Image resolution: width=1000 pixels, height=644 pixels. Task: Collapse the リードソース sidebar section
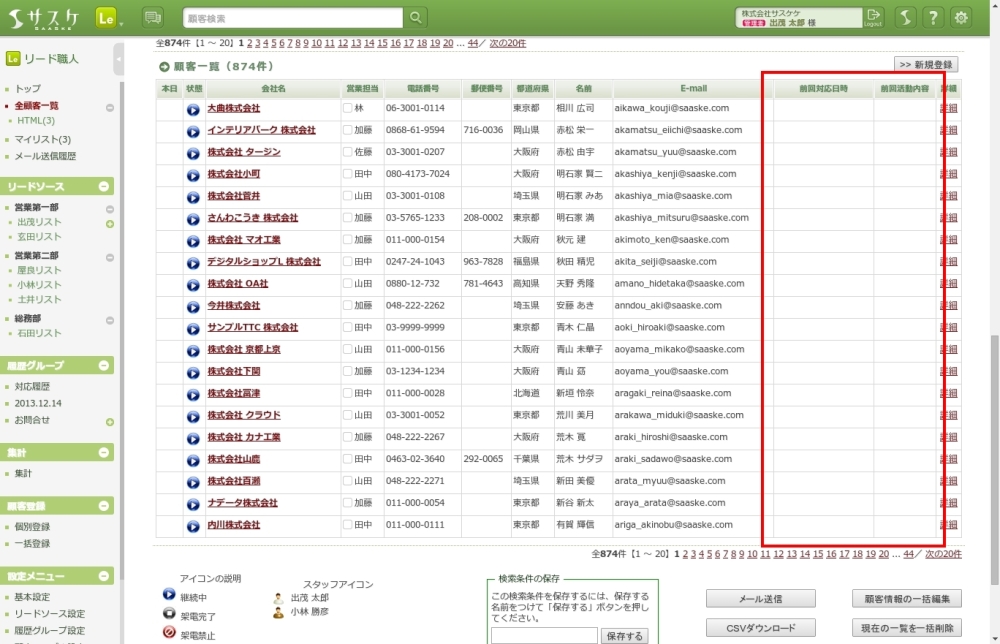105,187
